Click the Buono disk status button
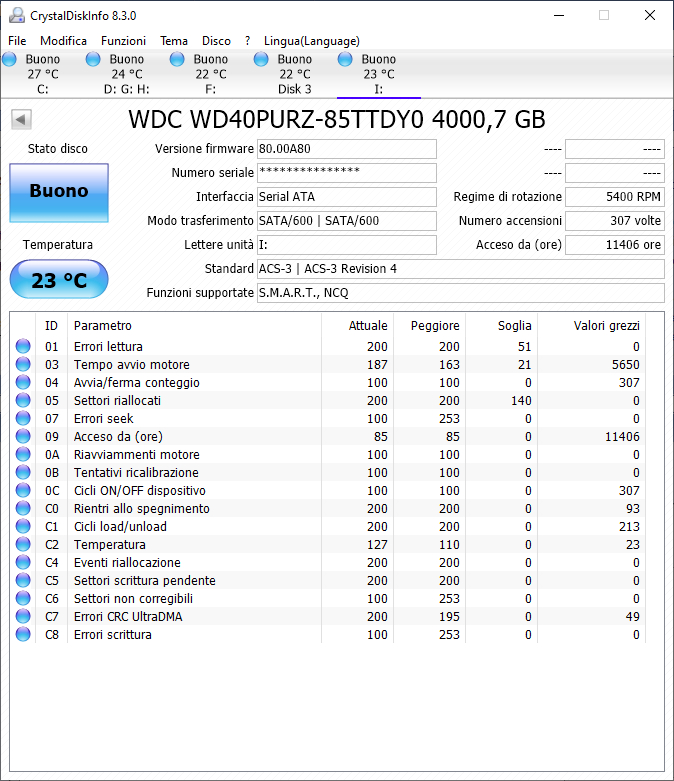 (59, 193)
